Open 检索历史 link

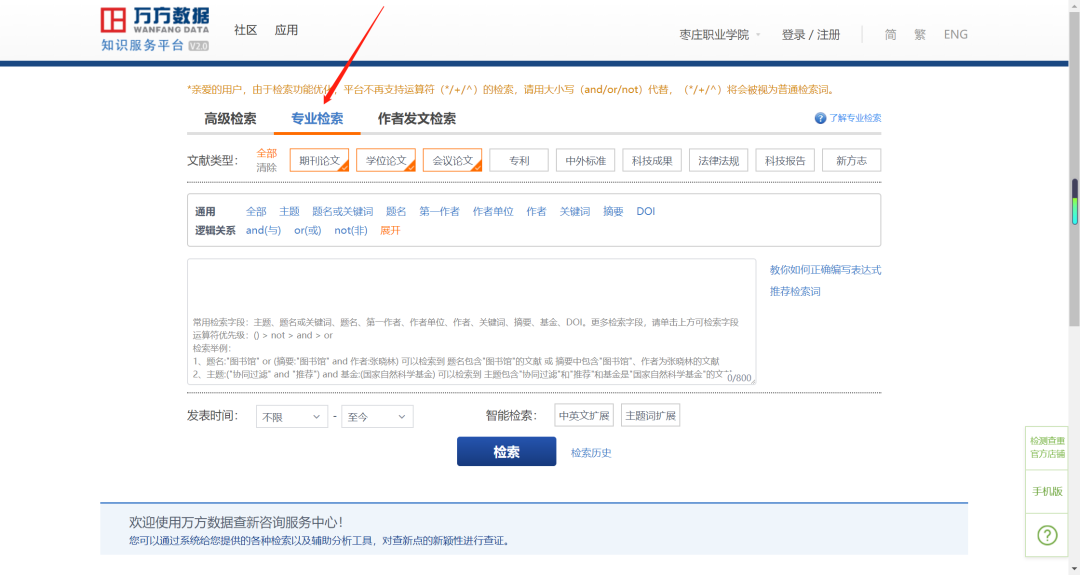click(591, 452)
